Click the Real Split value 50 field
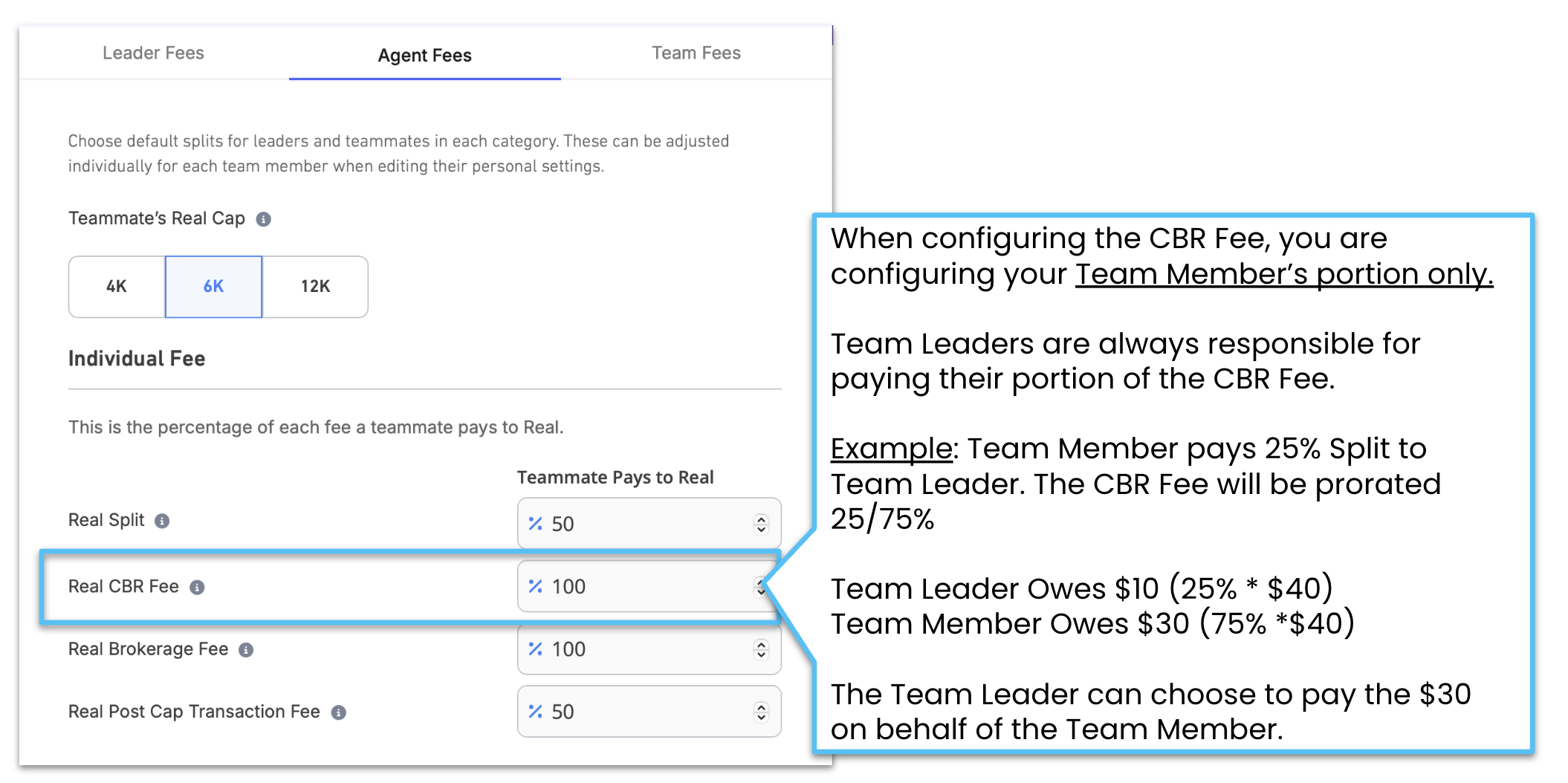 pos(649,524)
